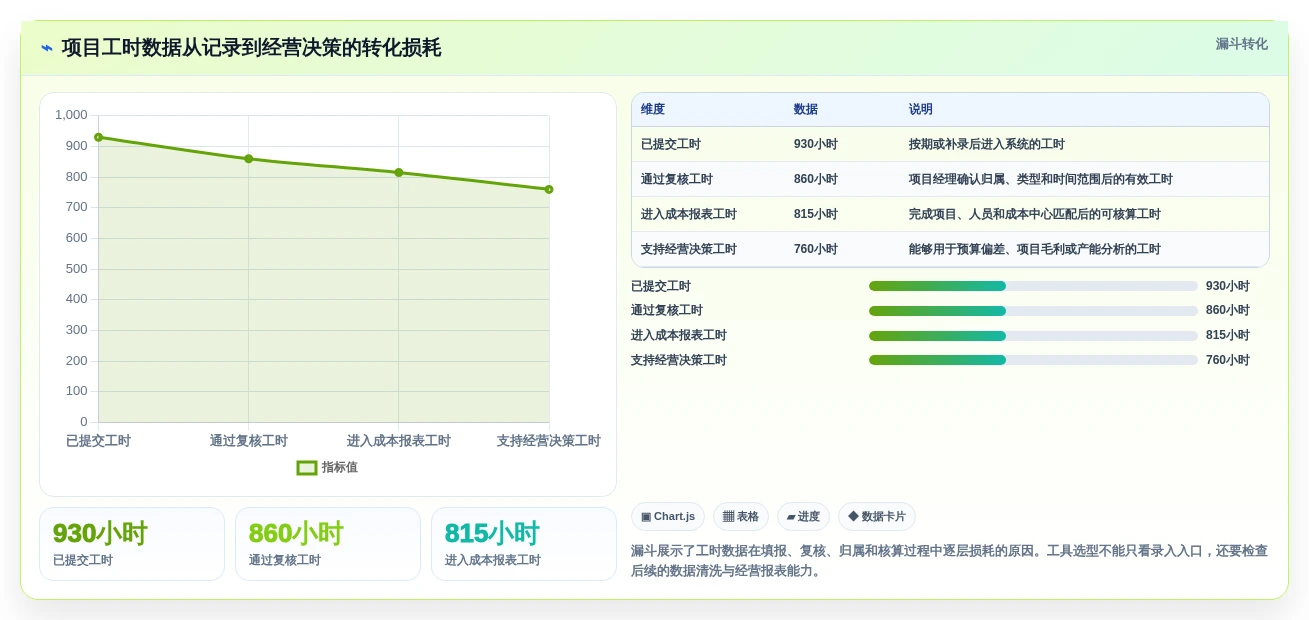
Task: Click the description starting with 完成项目、人员
Action: coord(1035,214)
